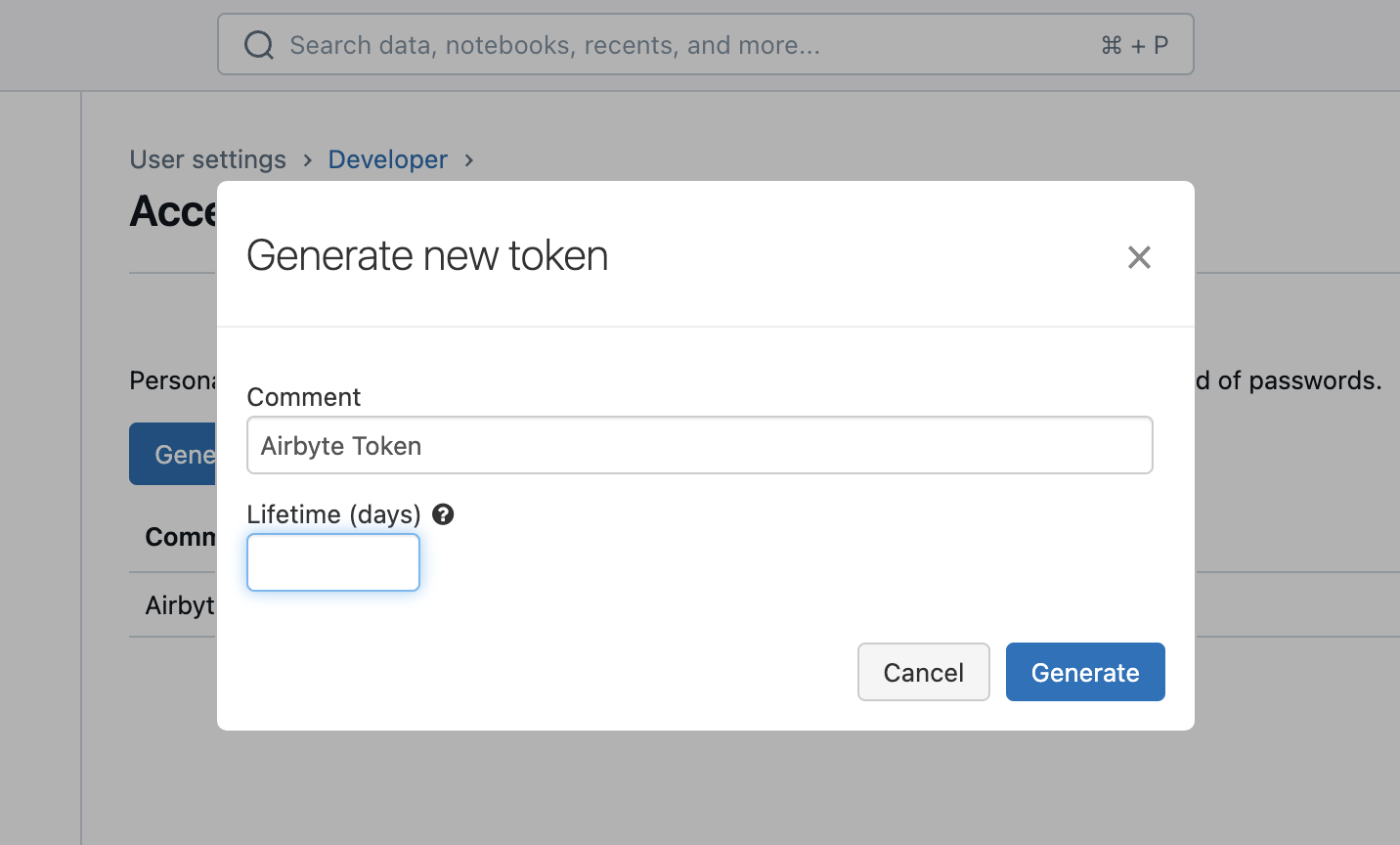This screenshot has height=845, width=1400.
Task: Click the chevron after Developer breadcrumb
Action: tap(469, 160)
